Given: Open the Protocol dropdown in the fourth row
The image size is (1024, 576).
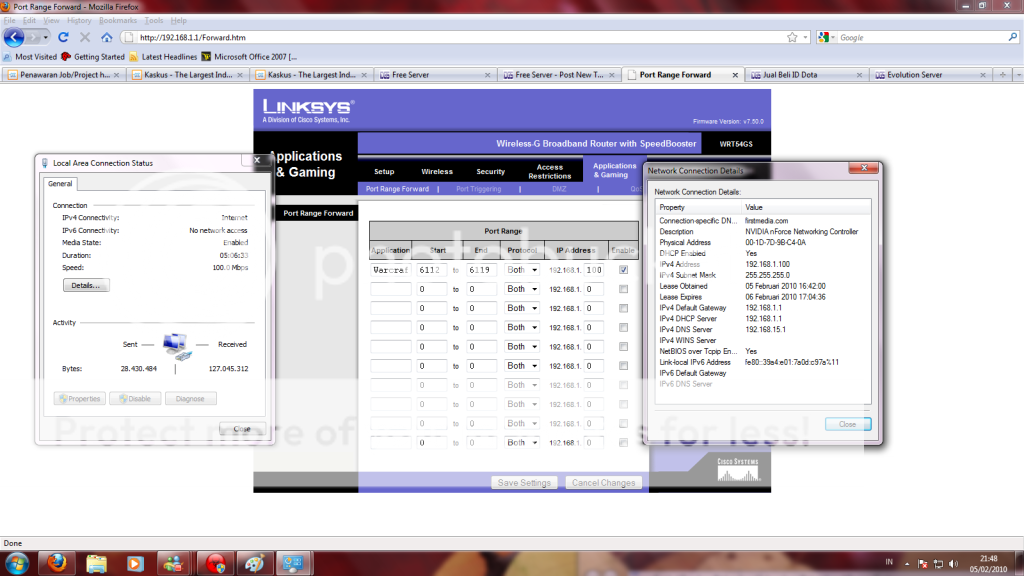Looking at the screenshot, I should (522, 327).
